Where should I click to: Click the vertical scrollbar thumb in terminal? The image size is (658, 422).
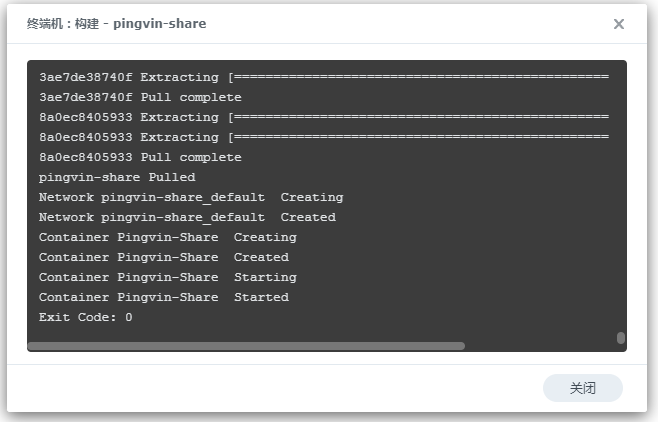tap(621, 338)
